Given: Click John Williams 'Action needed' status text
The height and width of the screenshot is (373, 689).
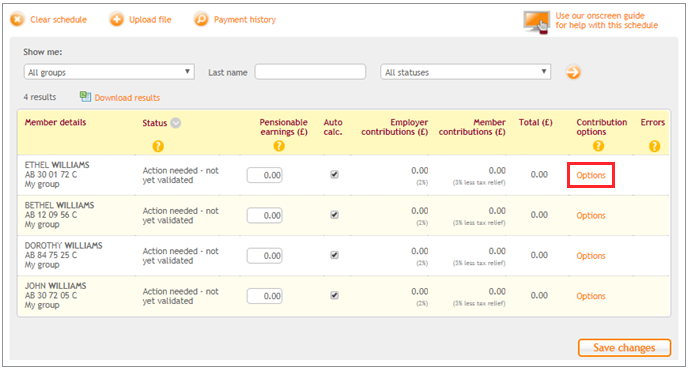Looking at the screenshot, I should pos(180,296).
